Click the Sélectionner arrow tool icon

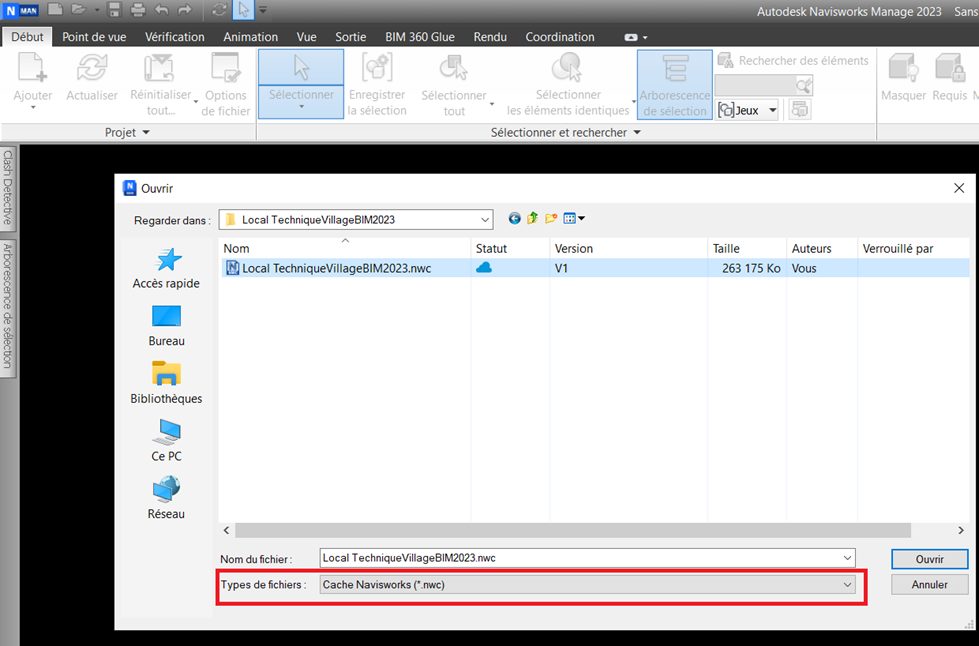click(302, 67)
